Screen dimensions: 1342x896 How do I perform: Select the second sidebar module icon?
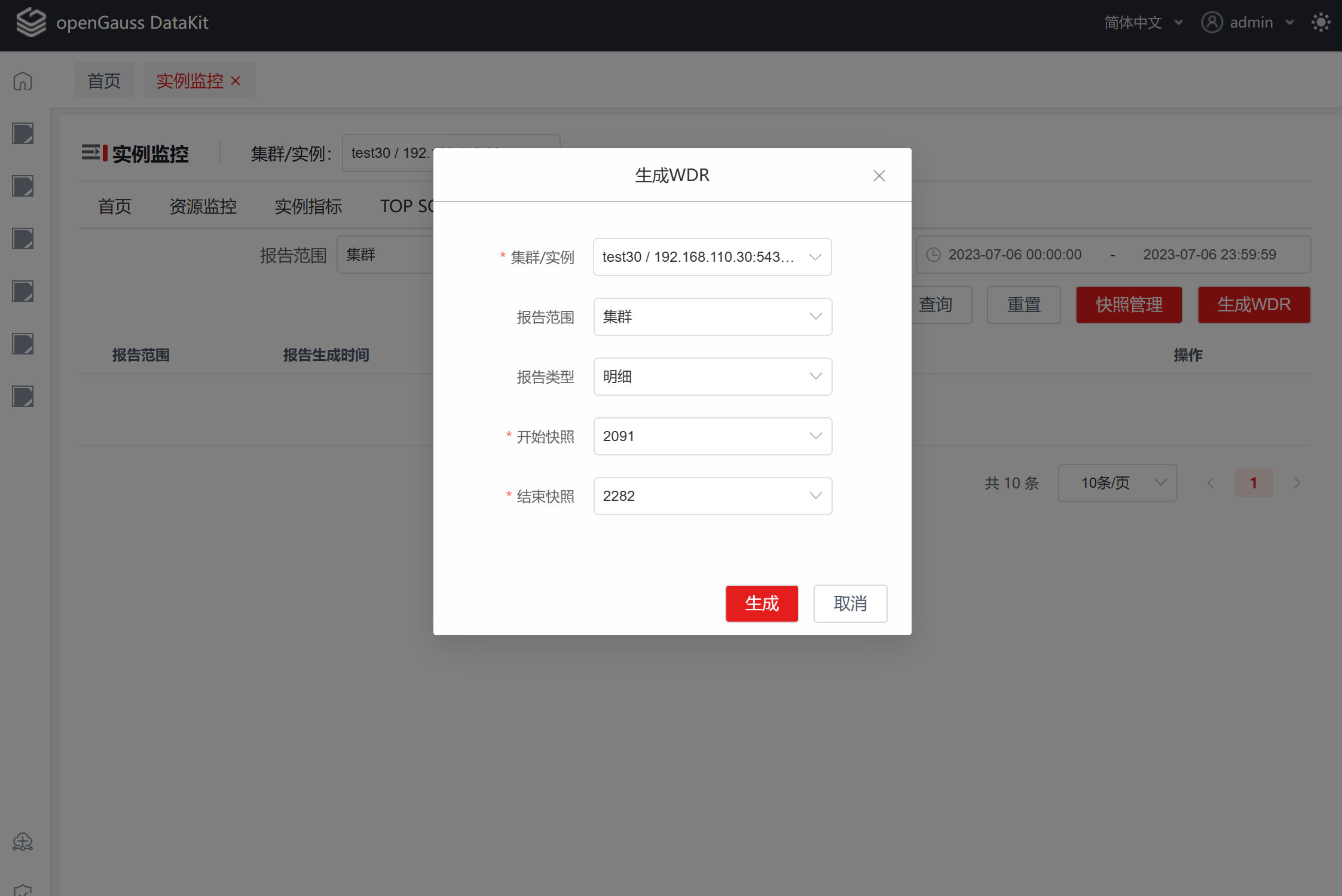click(22, 186)
